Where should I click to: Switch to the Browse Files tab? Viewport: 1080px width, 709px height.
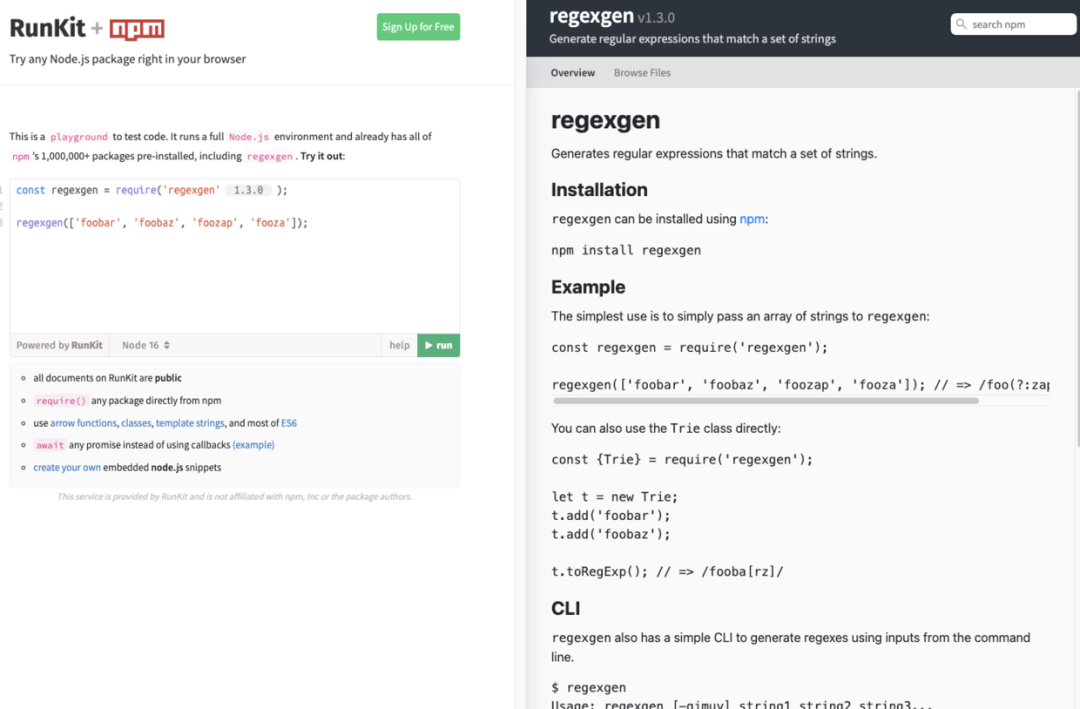(x=642, y=72)
